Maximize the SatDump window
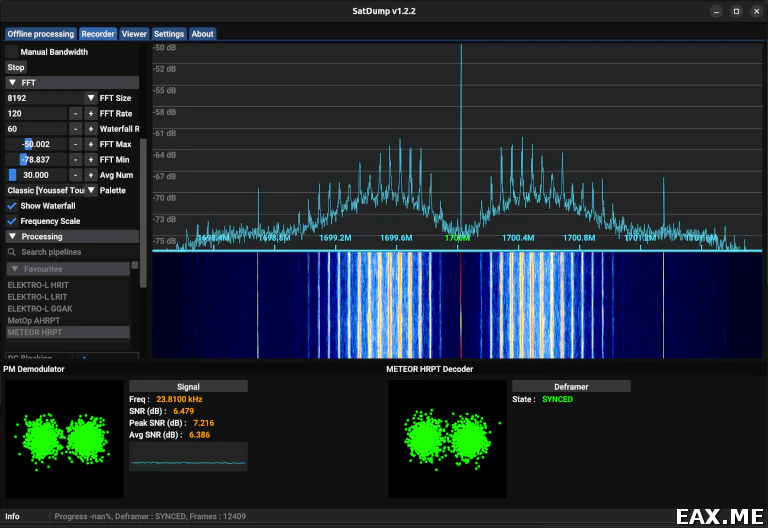Screen dimensions: 768x528 tap(736, 11)
